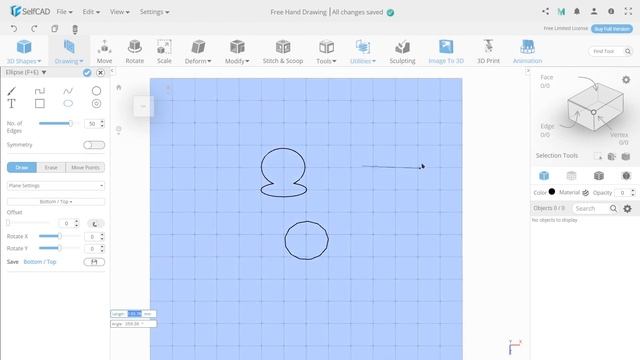This screenshot has height=360, width=640.
Task: Toggle the switch next to Offset
Action: [x=96, y=223]
